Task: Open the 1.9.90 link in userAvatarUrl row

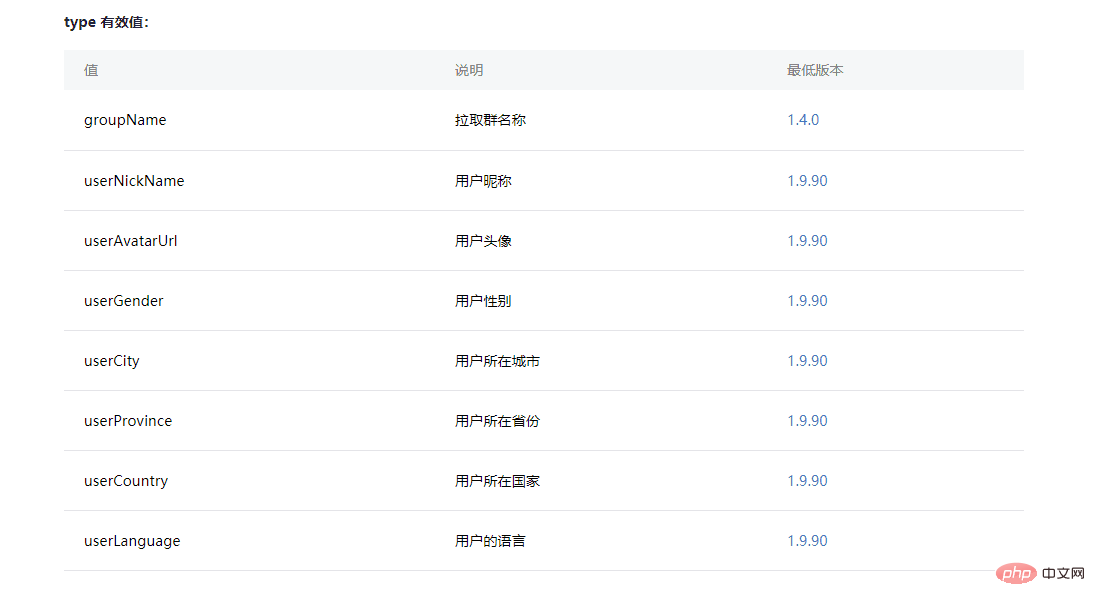Action: coord(807,241)
